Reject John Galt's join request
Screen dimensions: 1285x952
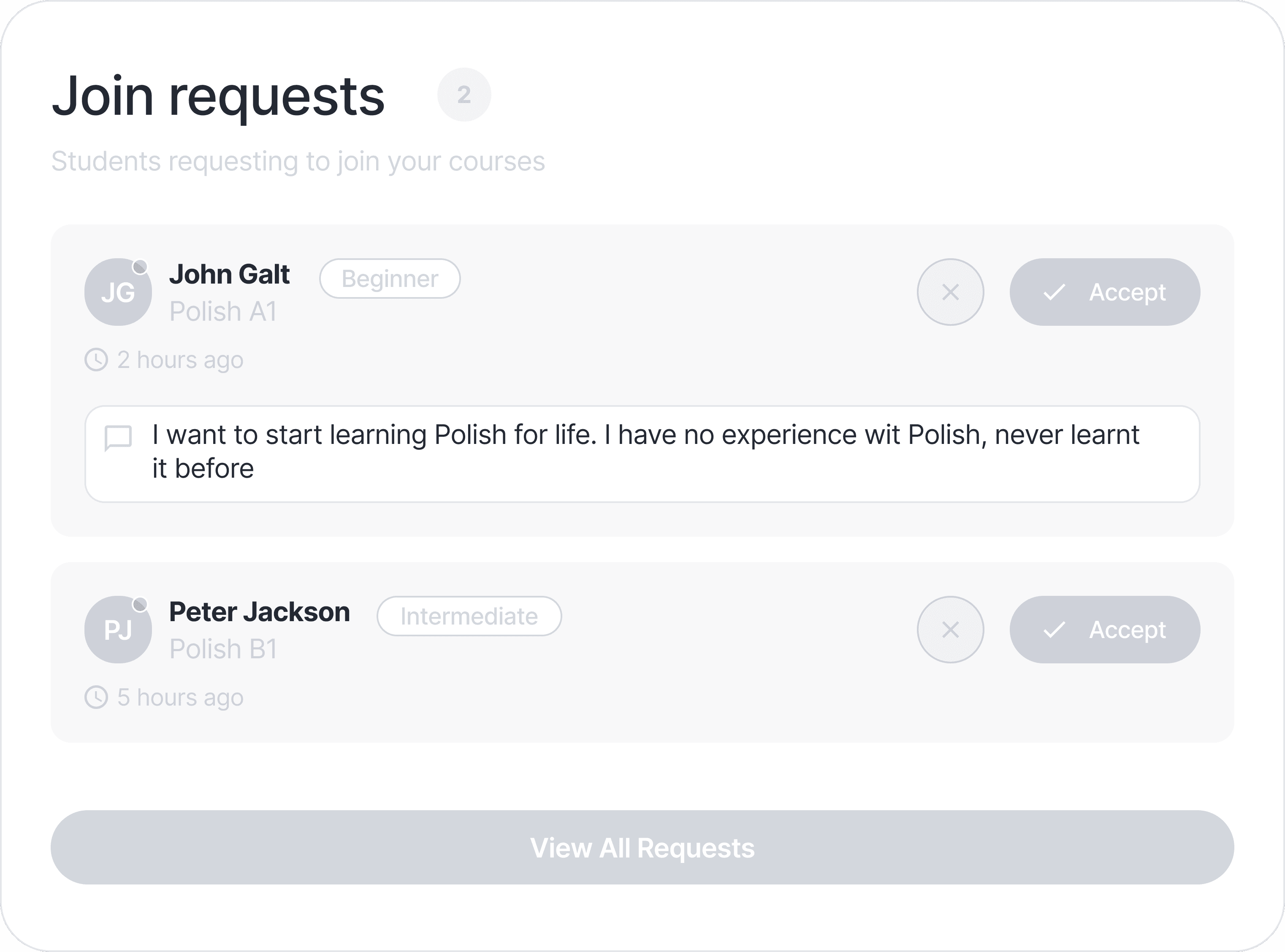click(950, 292)
